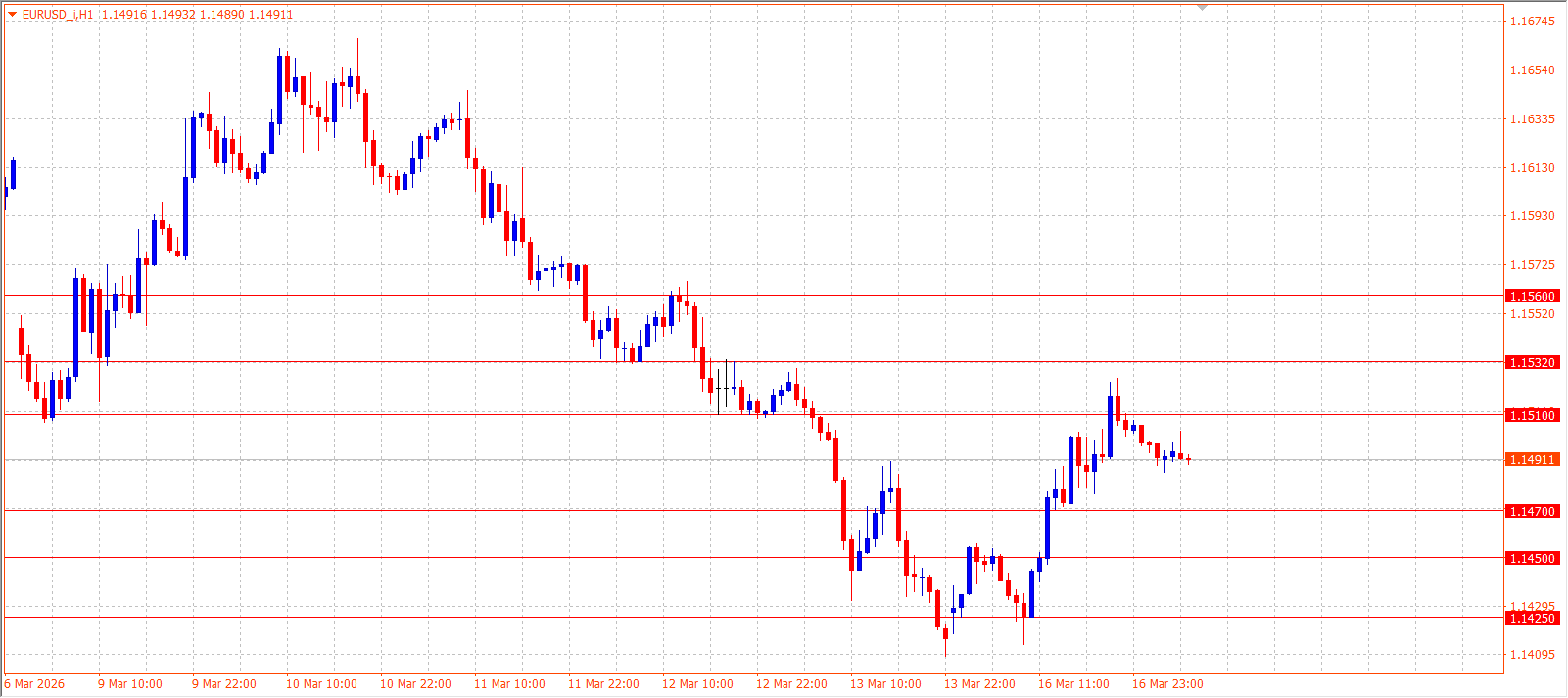Select the 1.14700 horizontal level label
The image size is (1568, 698).
click(x=1532, y=511)
